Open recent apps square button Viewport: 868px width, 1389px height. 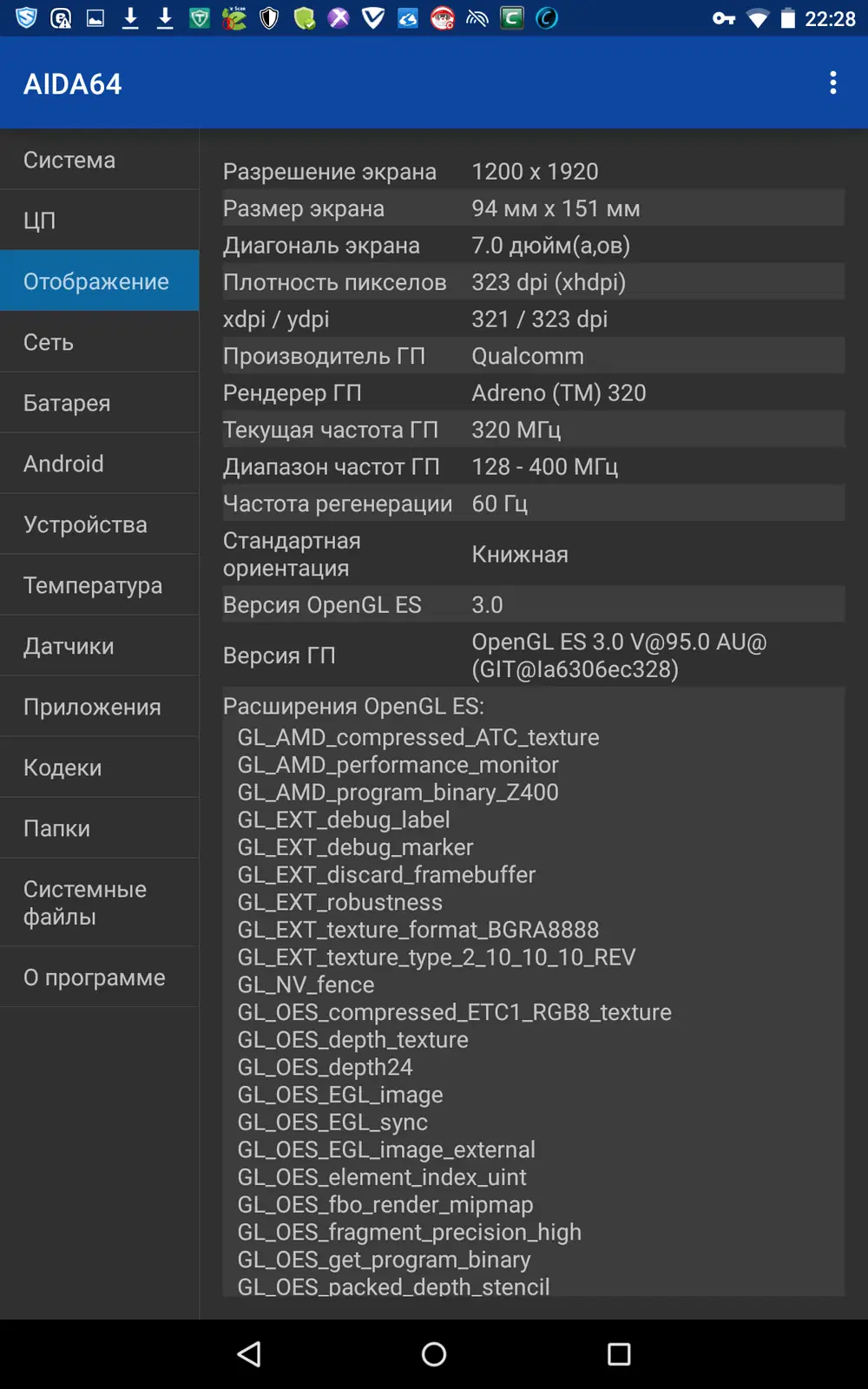(619, 1354)
